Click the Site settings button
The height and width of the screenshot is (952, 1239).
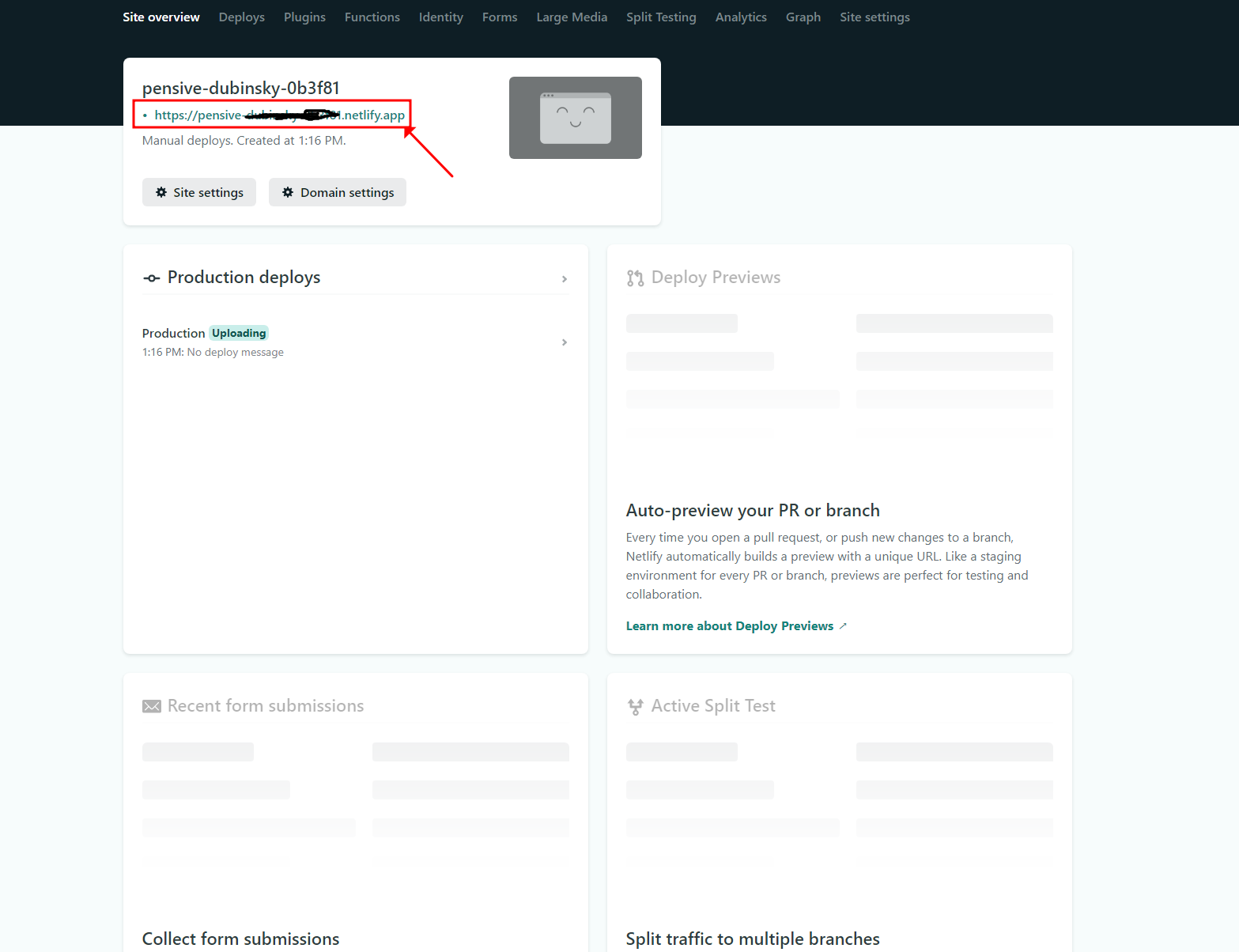pyautogui.click(x=199, y=192)
